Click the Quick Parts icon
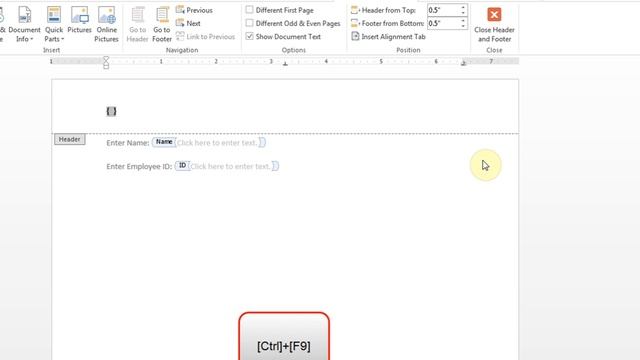The width and height of the screenshot is (640, 360). (54, 15)
